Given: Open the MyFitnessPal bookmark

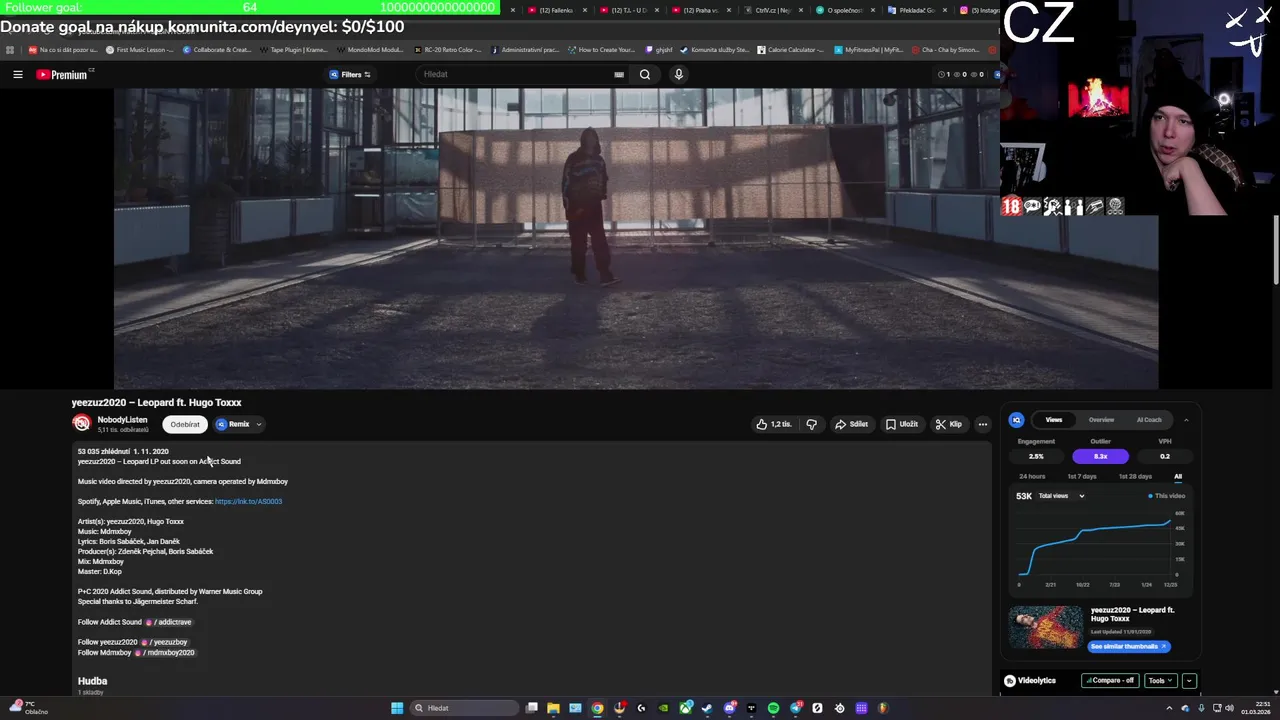Looking at the screenshot, I should tap(869, 49).
